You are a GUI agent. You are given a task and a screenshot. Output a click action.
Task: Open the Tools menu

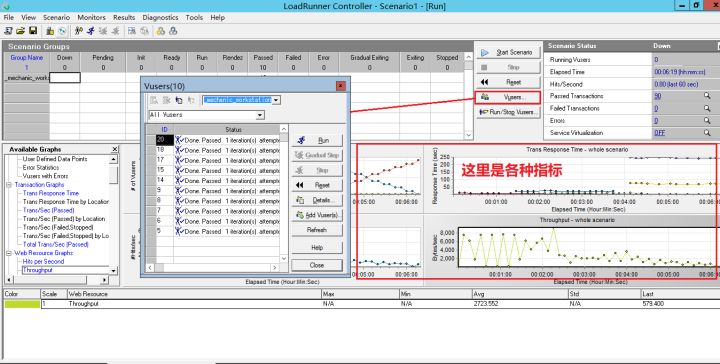194,17
